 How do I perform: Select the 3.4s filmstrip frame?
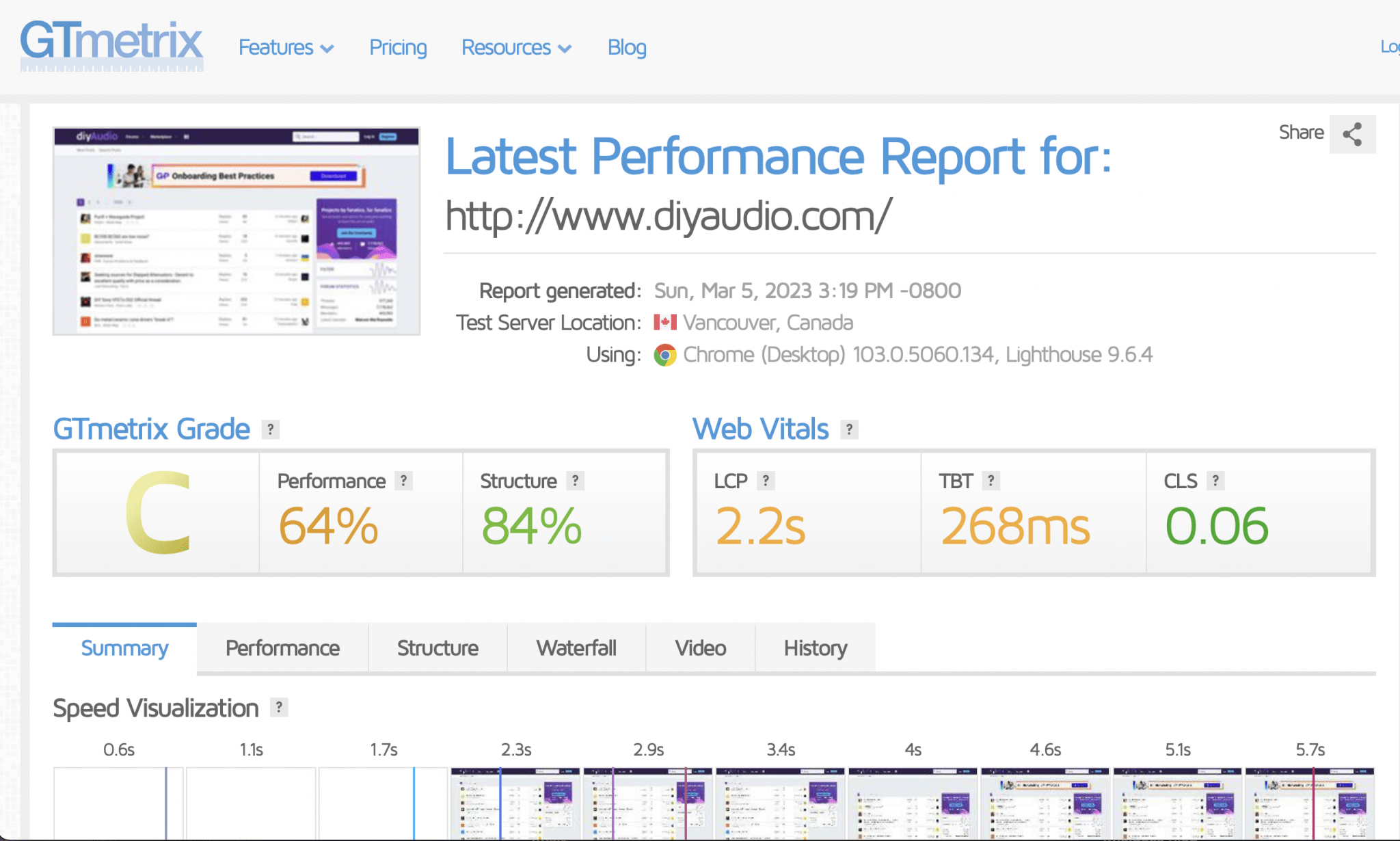tap(781, 803)
